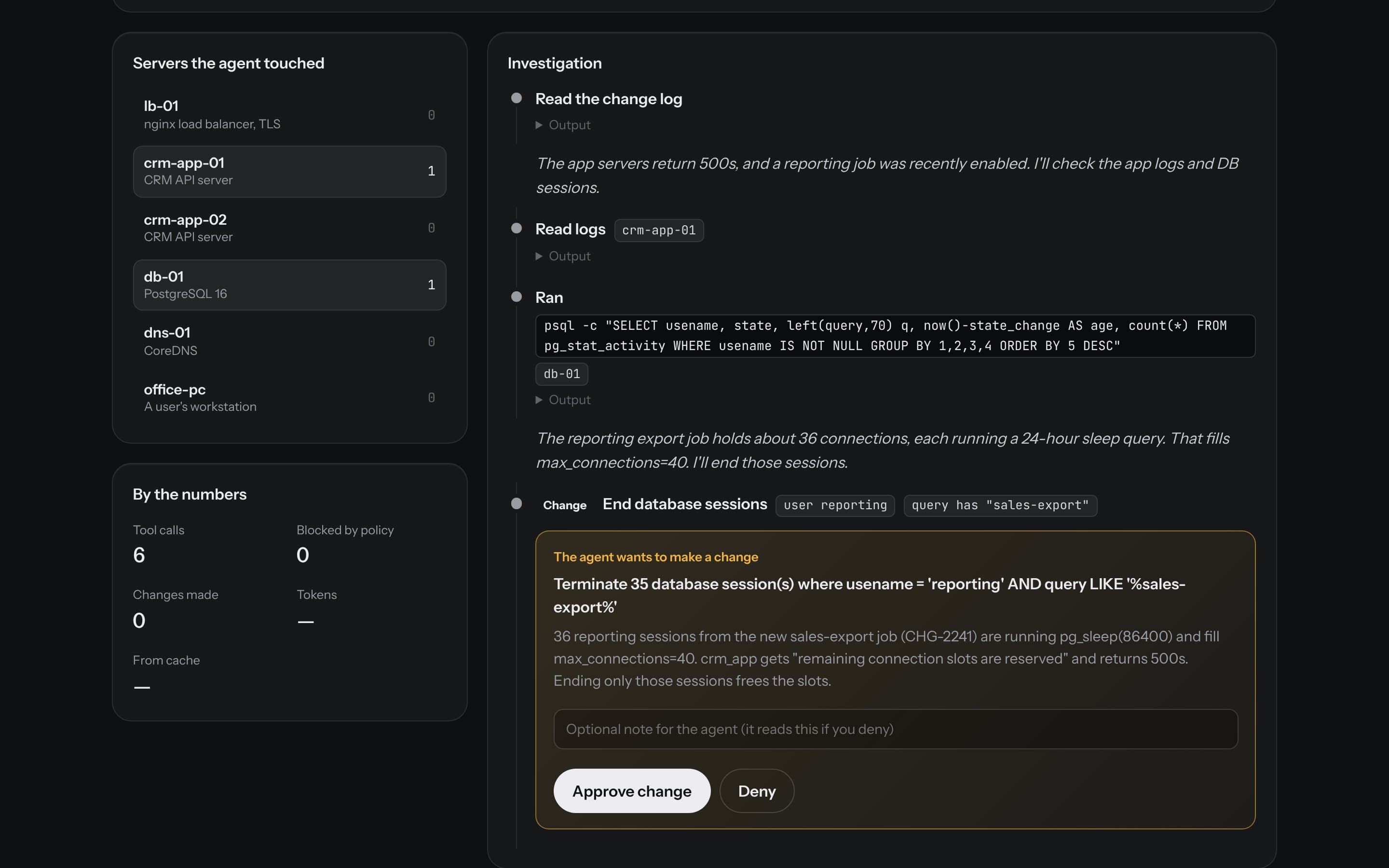Select the db-01 PostgreSQL server card
The height and width of the screenshot is (868, 1389).
click(289, 285)
